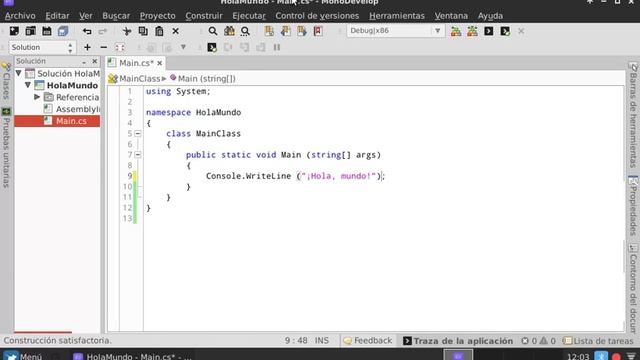This screenshot has width=640, height=360.
Task: Open the Main (string[]) breadcrumb selector
Action: click(202, 78)
